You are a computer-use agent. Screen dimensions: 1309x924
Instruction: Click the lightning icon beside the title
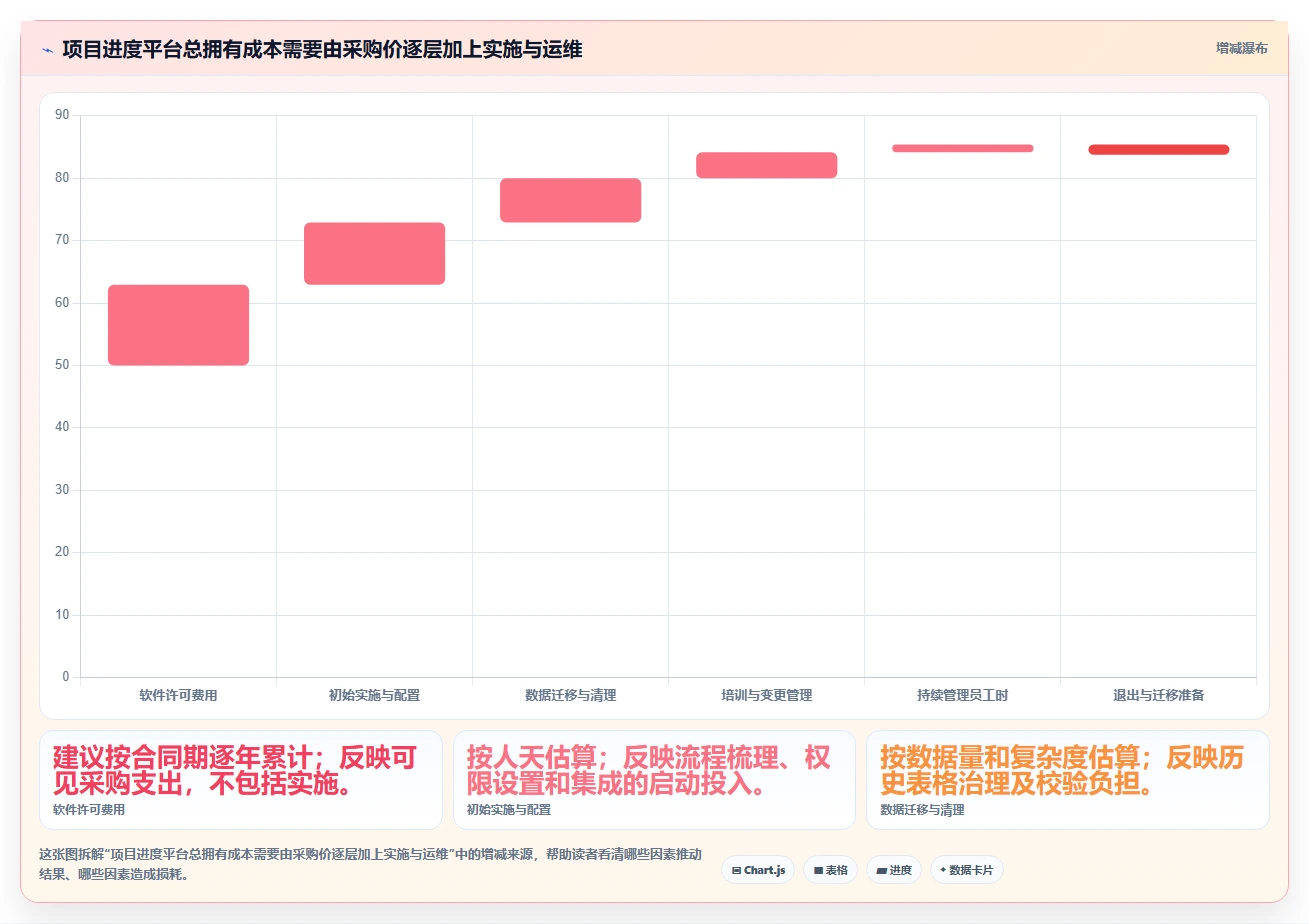(47, 49)
